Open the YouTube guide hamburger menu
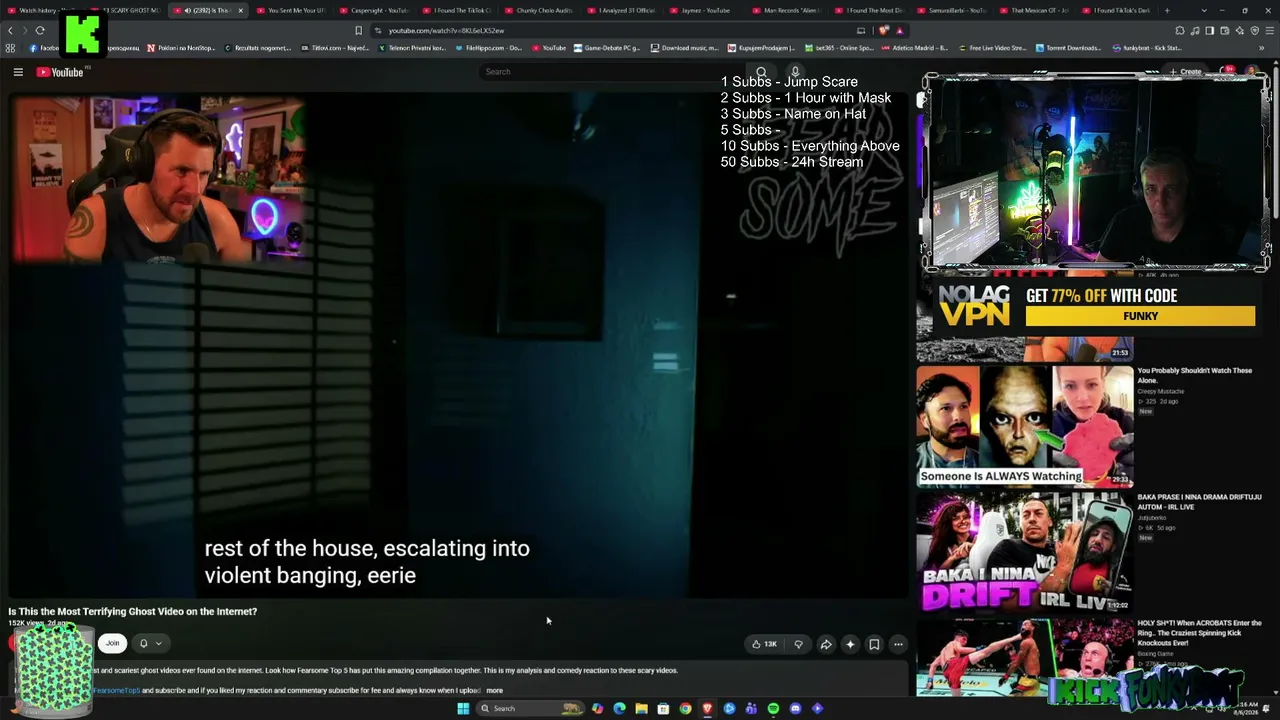1280x720 pixels. tap(18, 72)
